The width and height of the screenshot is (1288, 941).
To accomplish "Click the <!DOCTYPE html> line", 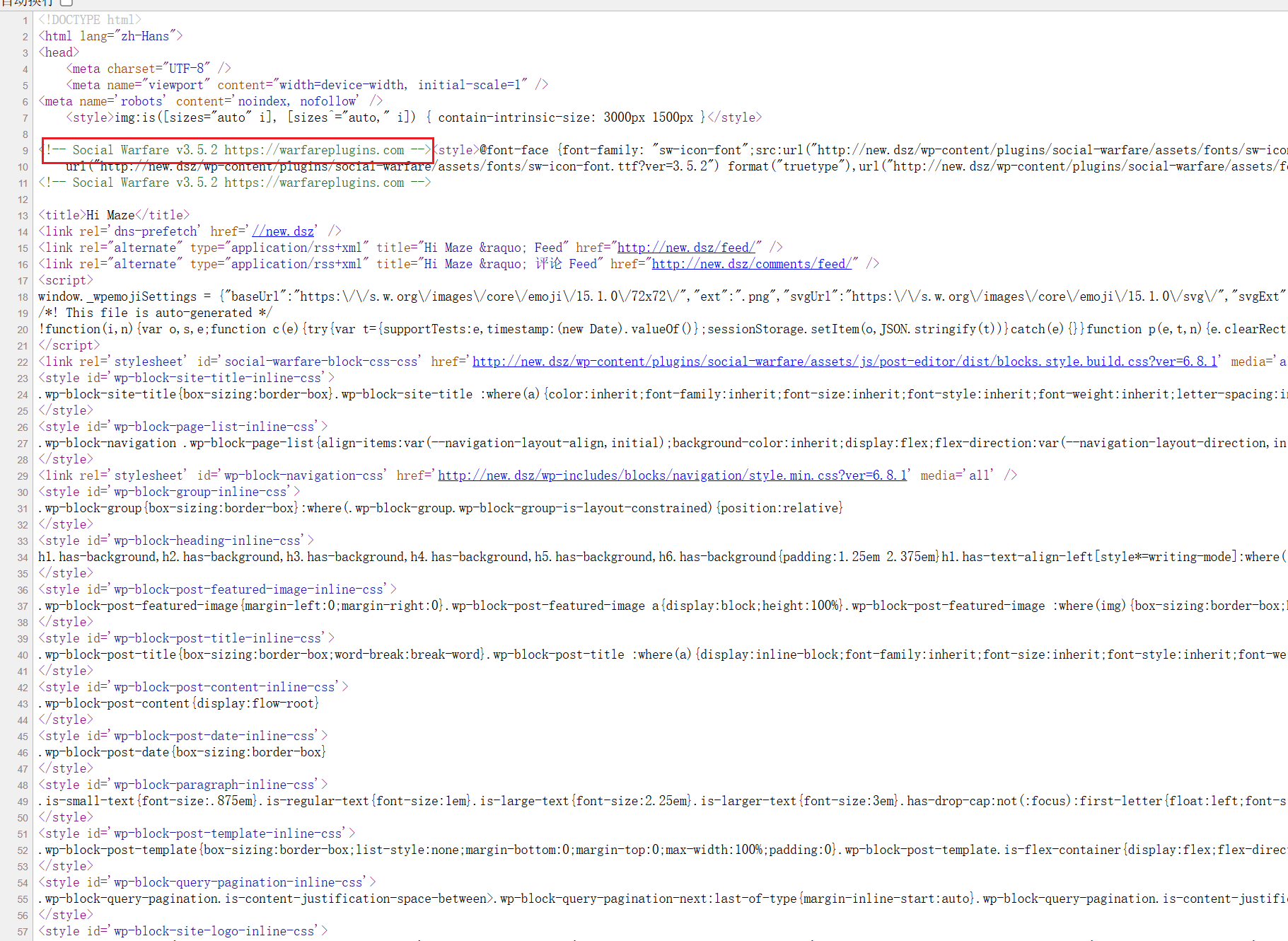I will point(90,20).
